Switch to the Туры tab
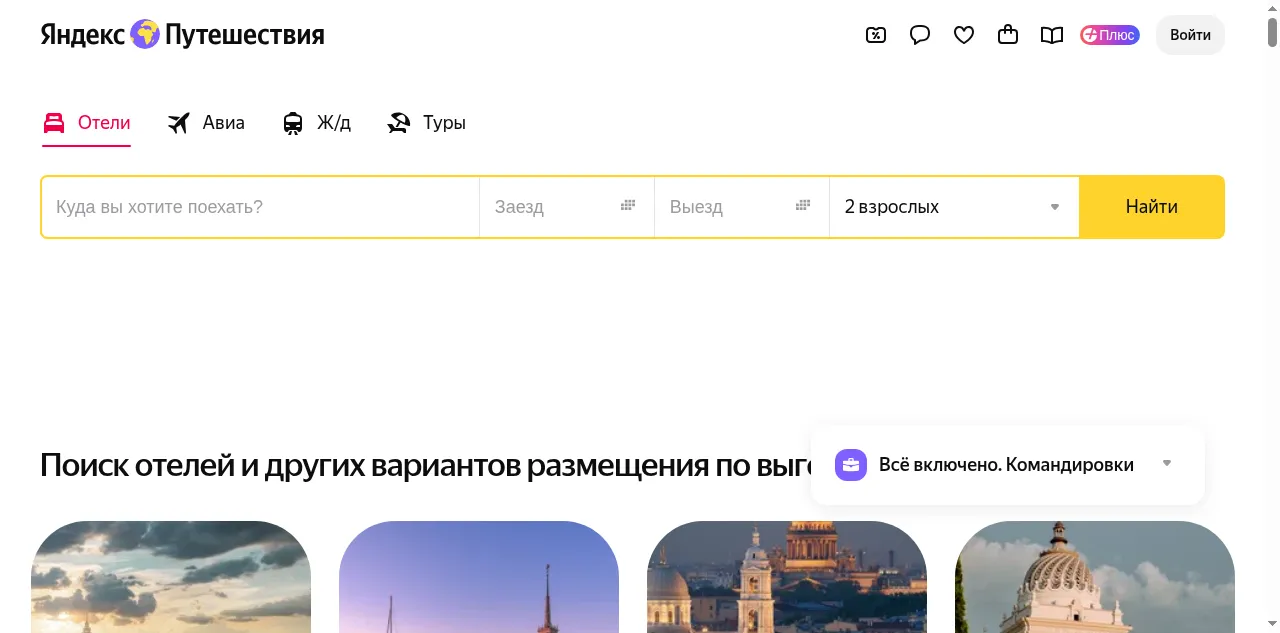The image size is (1280, 633). tap(426, 123)
